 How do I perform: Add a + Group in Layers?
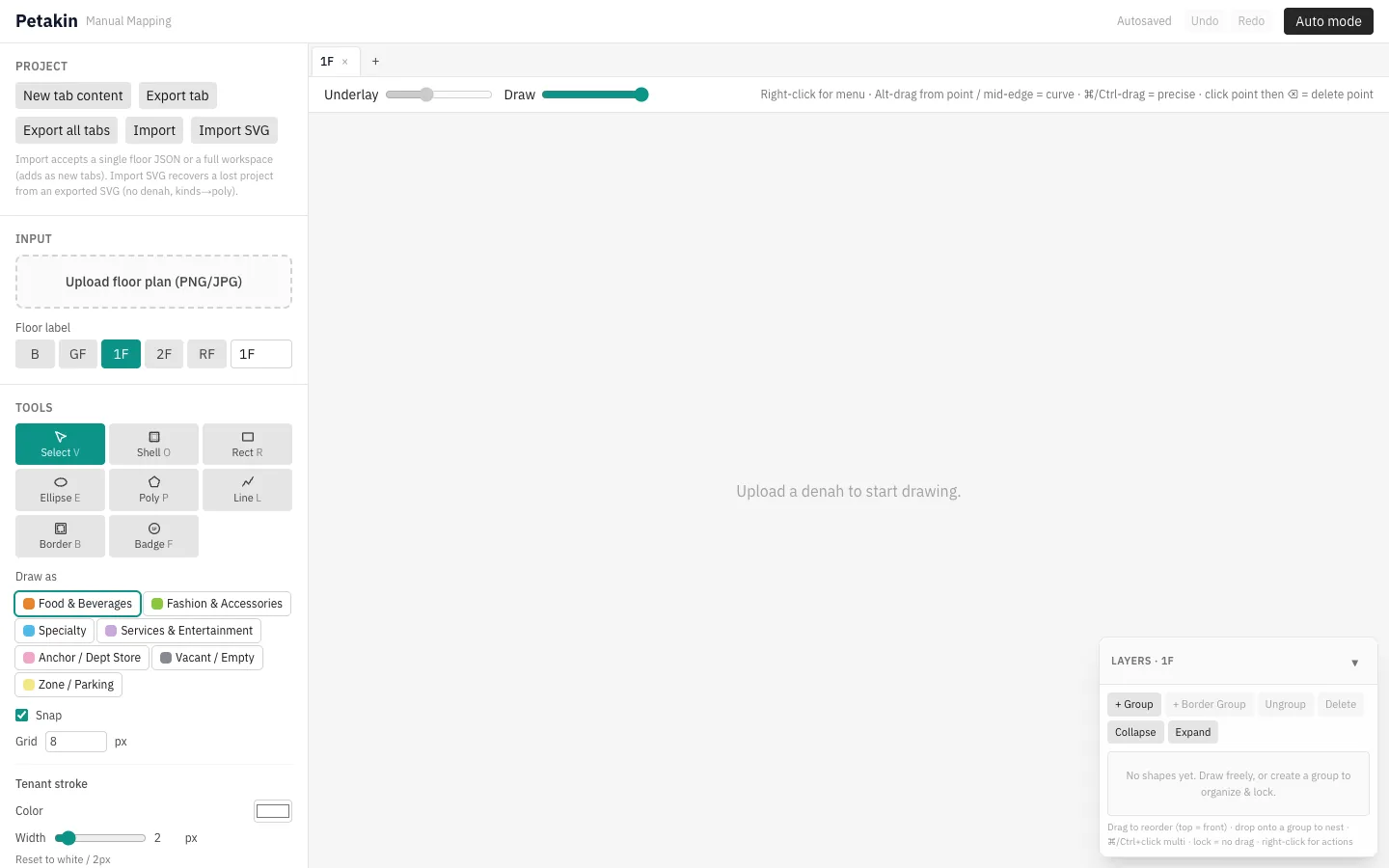pos(1134,704)
